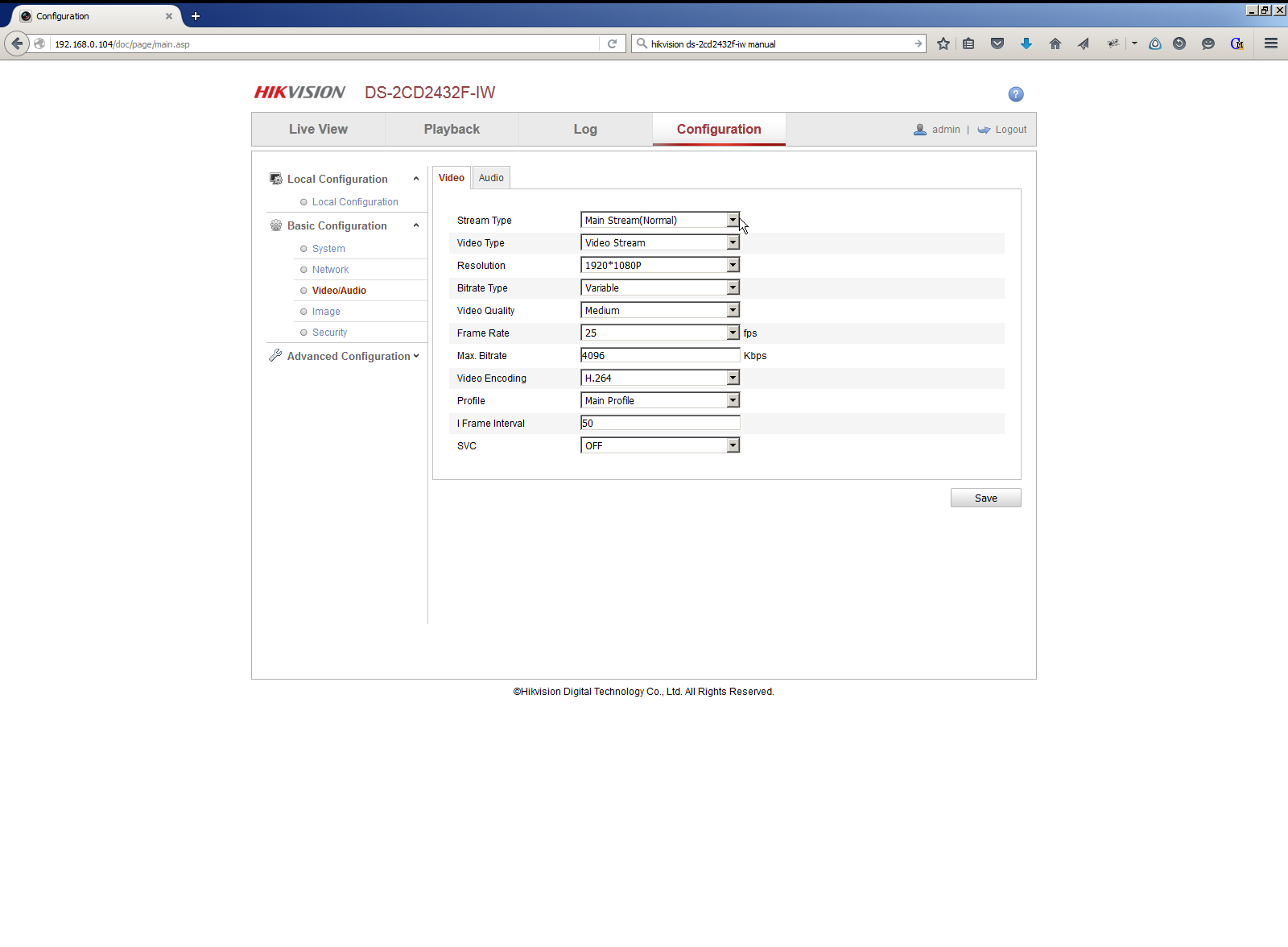The height and width of the screenshot is (947, 1288).
Task: Open the Network sidebar link
Action: [x=331, y=270]
